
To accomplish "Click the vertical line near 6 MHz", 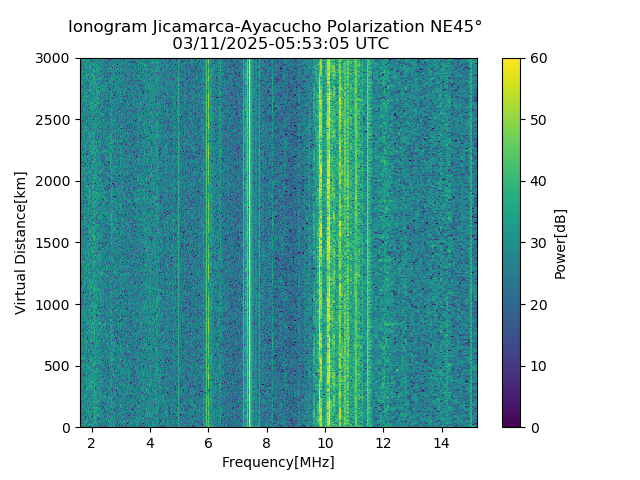I will click(x=208, y=243).
